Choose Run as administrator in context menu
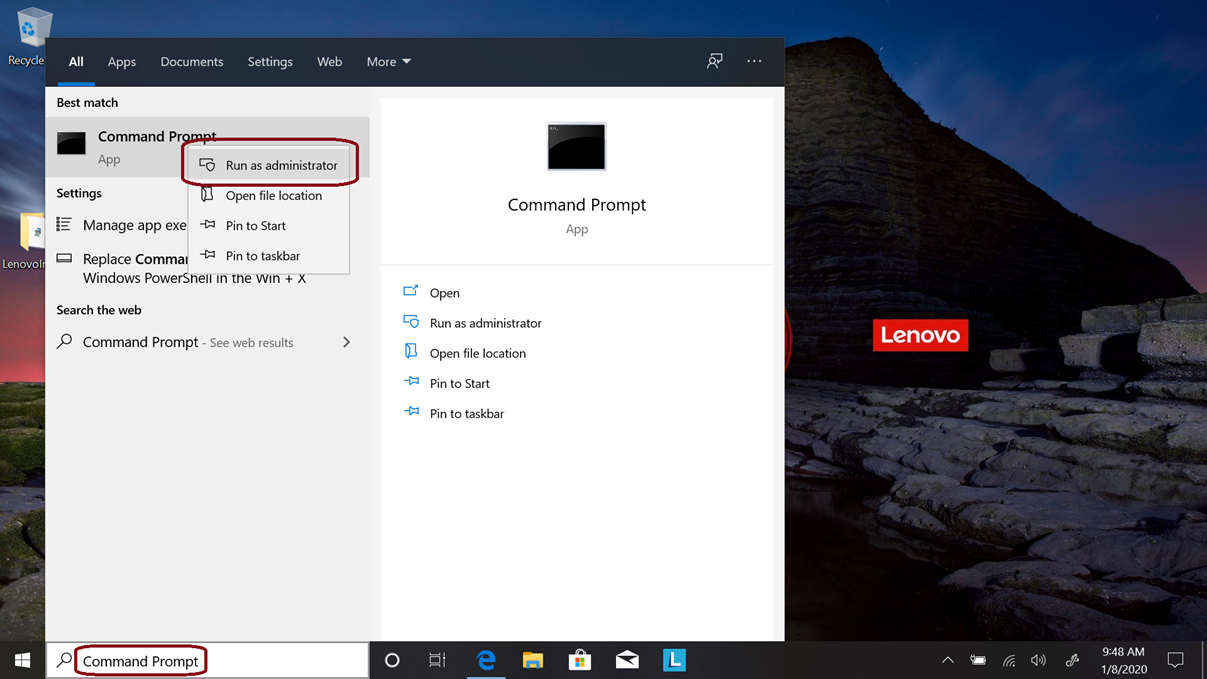Viewport: 1207px width, 679px height. 269,165
